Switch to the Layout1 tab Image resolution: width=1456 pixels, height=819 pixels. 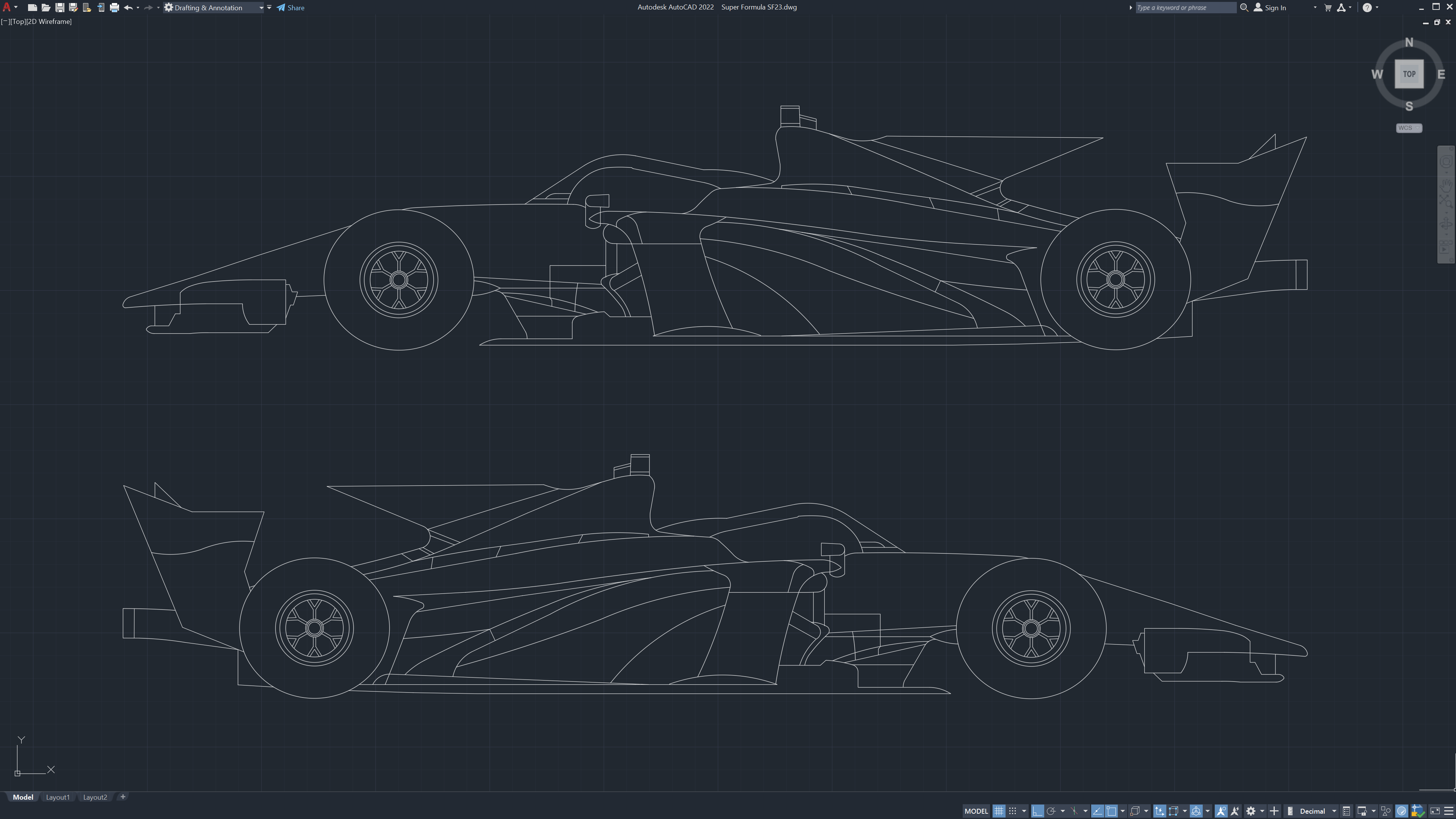click(58, 797)
